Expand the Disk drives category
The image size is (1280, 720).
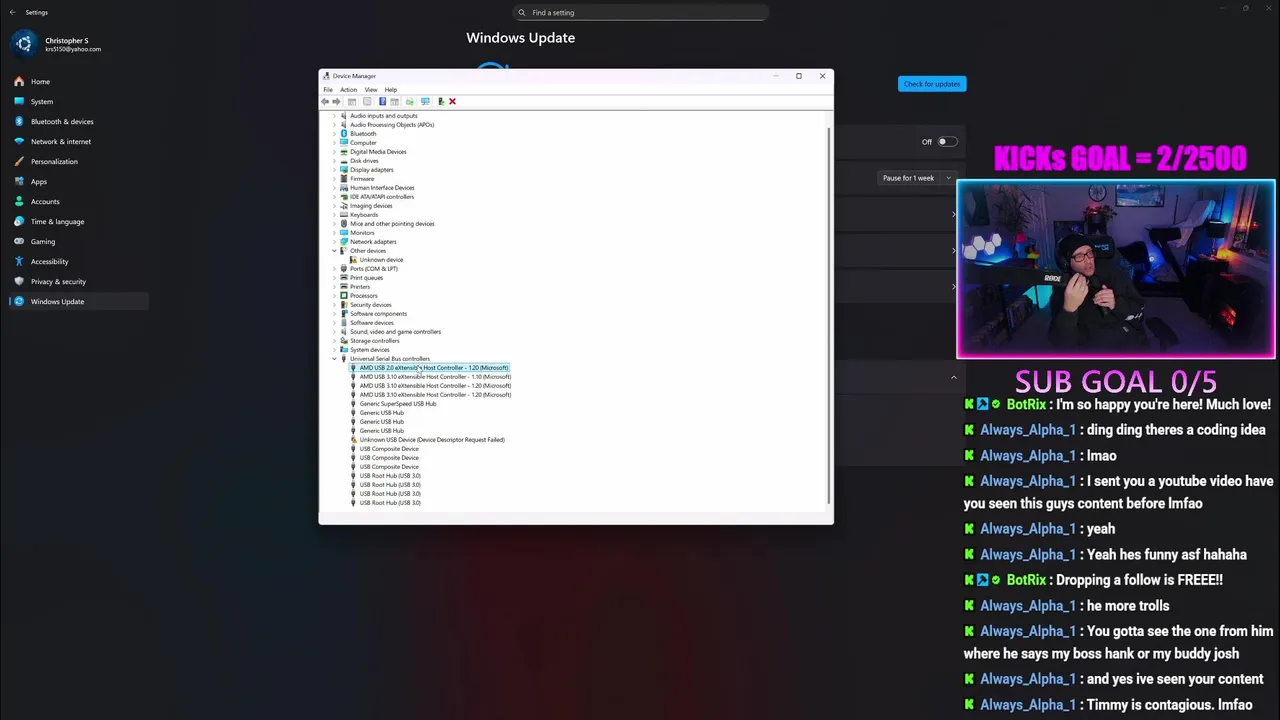click(x=334, y=160)
